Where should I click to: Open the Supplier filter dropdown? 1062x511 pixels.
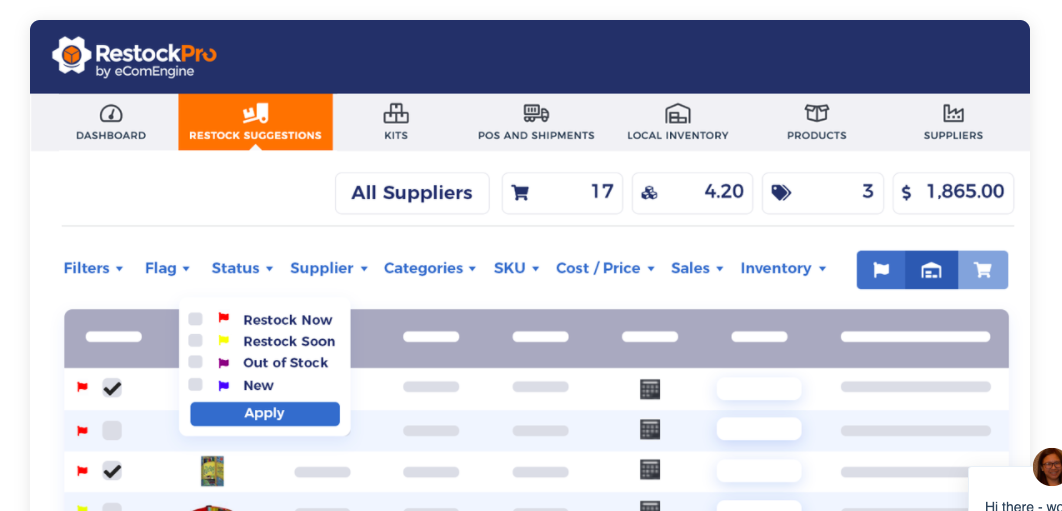329,268
